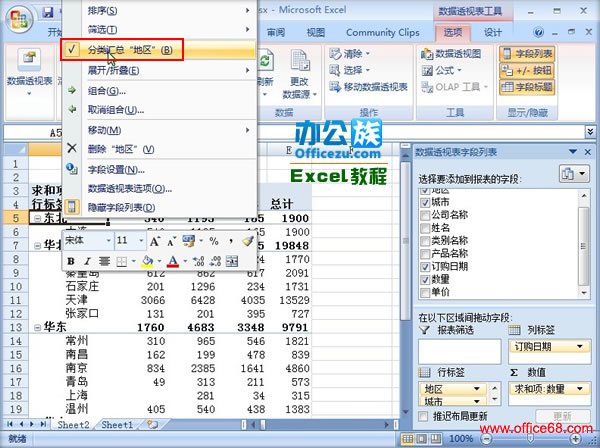Grow font size in mini toolbar
Screen dimensions: 600x448
pyautogui.click(x=155, y=241)
